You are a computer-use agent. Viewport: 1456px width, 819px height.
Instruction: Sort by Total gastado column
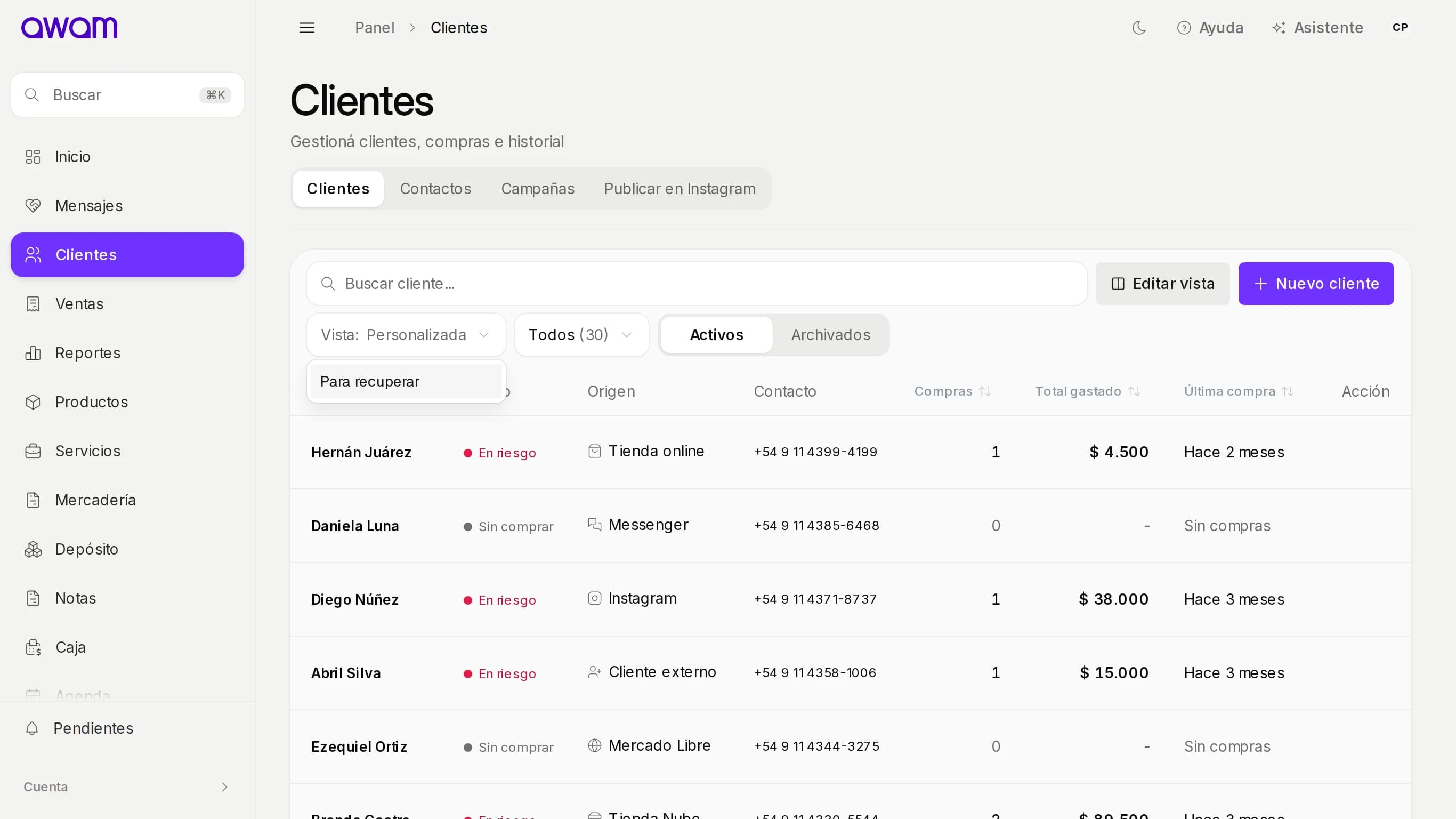click(1088, 391)
